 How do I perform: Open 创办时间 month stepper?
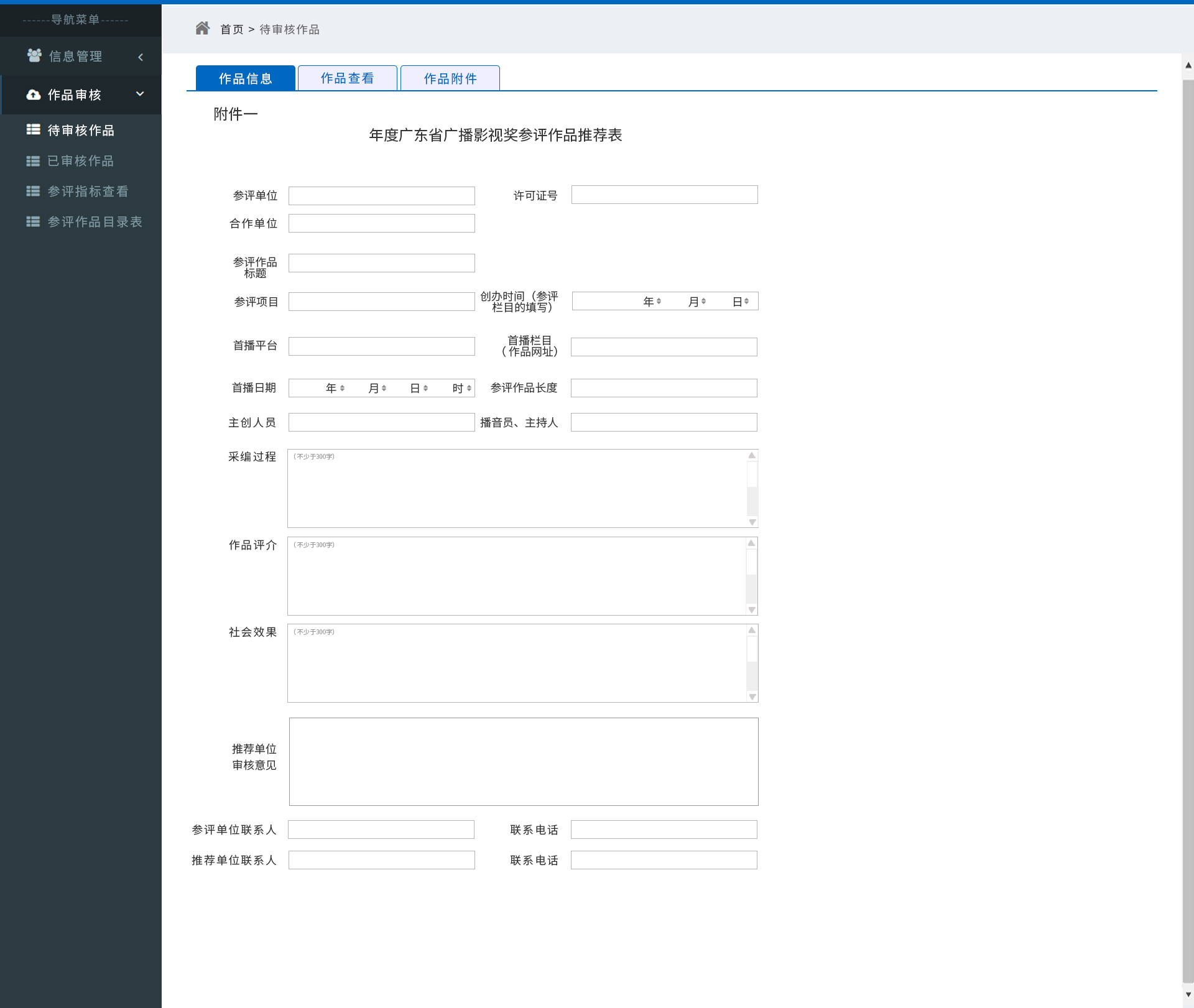[x=703, y=302]
